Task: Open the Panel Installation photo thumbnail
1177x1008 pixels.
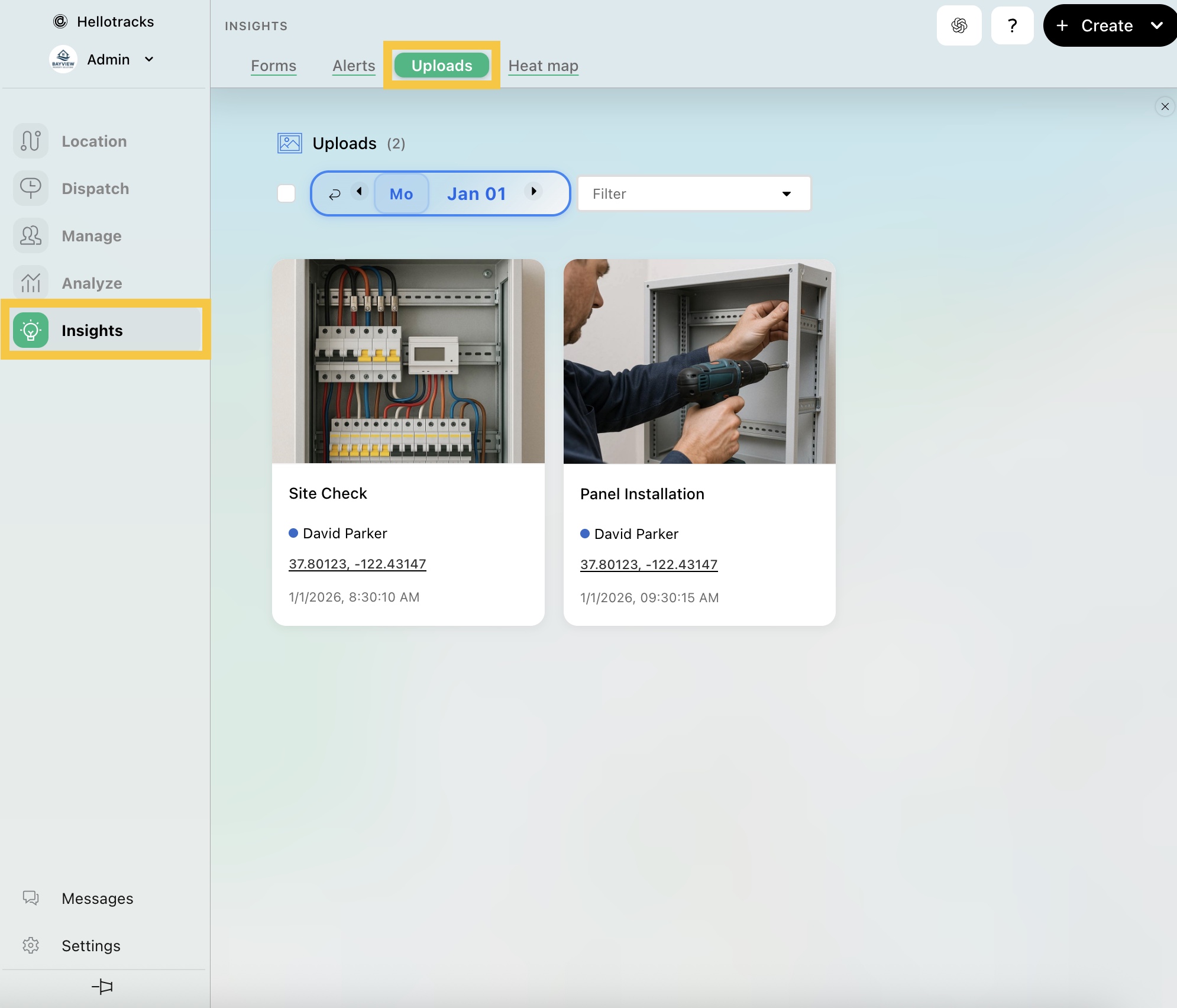Action: point(699,361)
